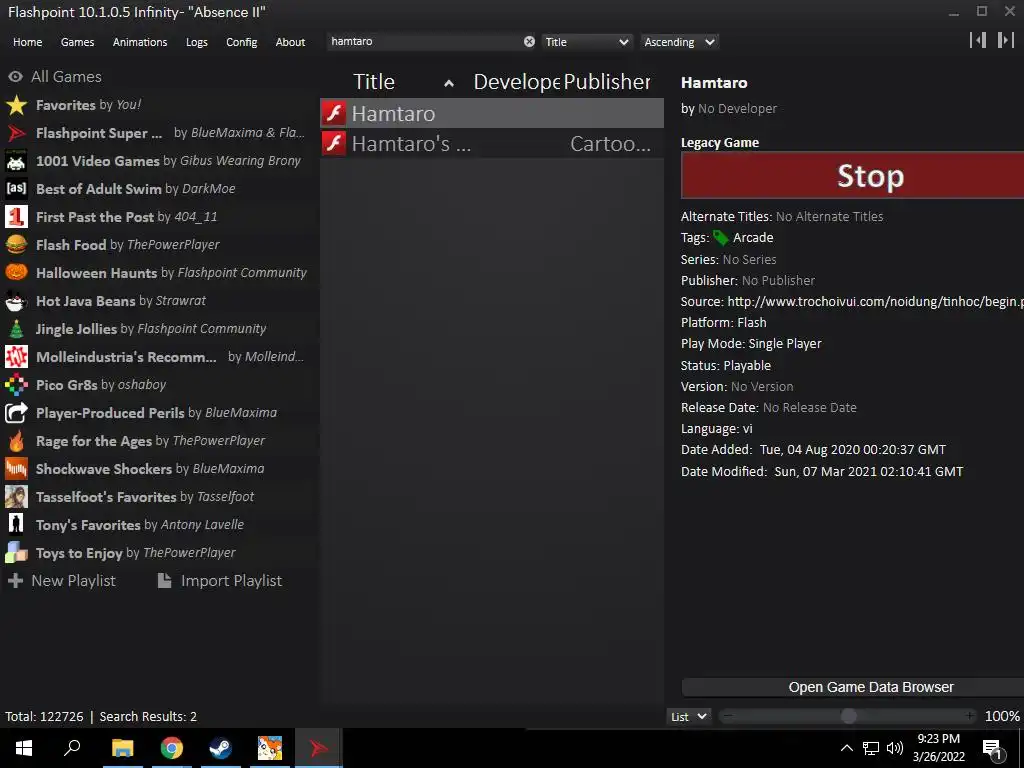This screenshot has width=1024, height=768.
Task: Click the trochoivui.com source URL
Action: click(875, 302)
